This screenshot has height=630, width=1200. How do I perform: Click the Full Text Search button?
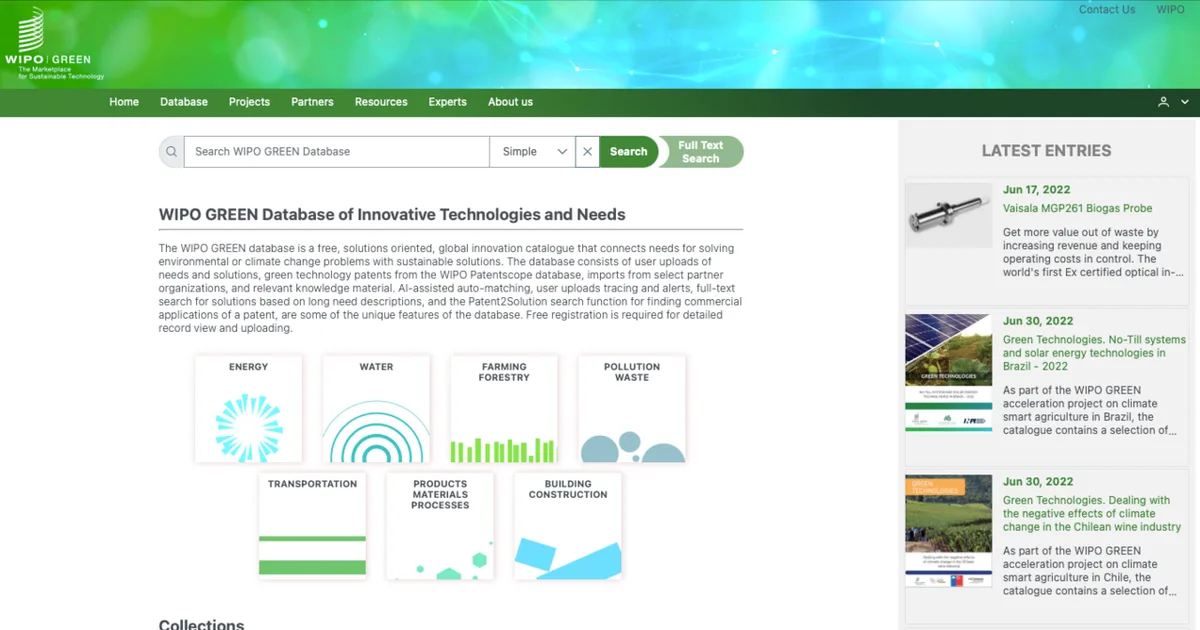701,152
